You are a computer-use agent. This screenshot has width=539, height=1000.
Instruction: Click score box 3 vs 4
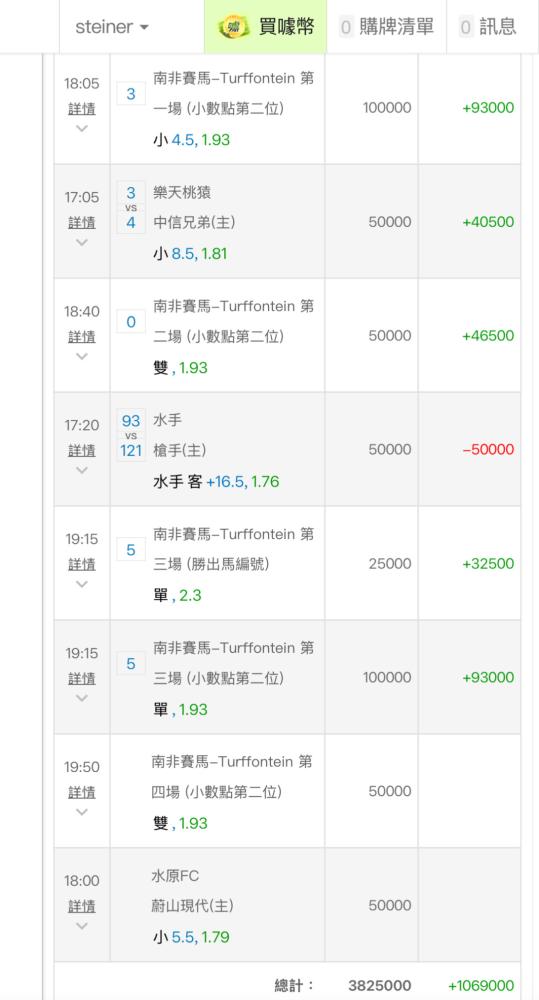pyautogui.click(x=131, y=207)
